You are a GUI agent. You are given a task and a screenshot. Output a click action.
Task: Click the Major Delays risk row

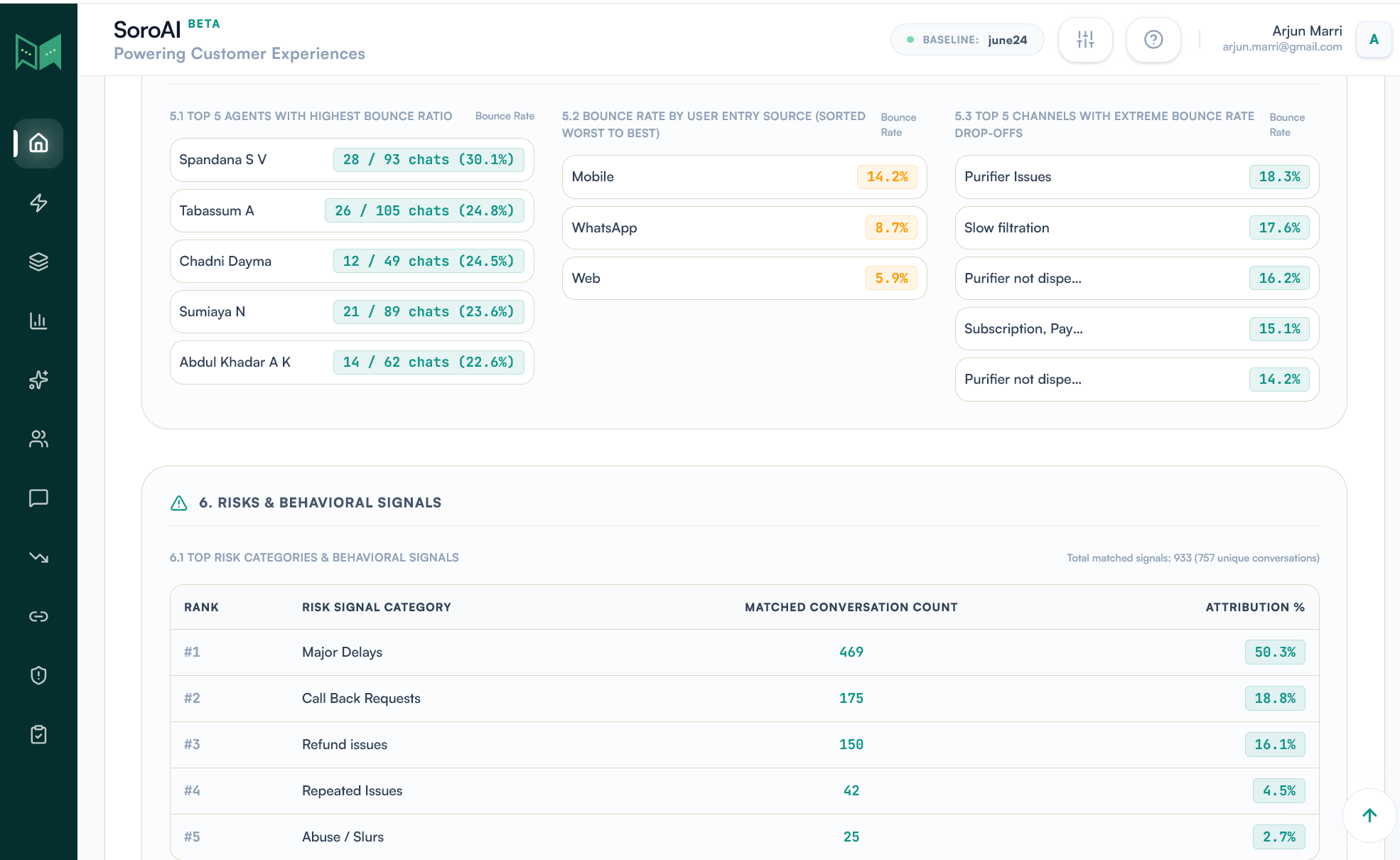745,652
